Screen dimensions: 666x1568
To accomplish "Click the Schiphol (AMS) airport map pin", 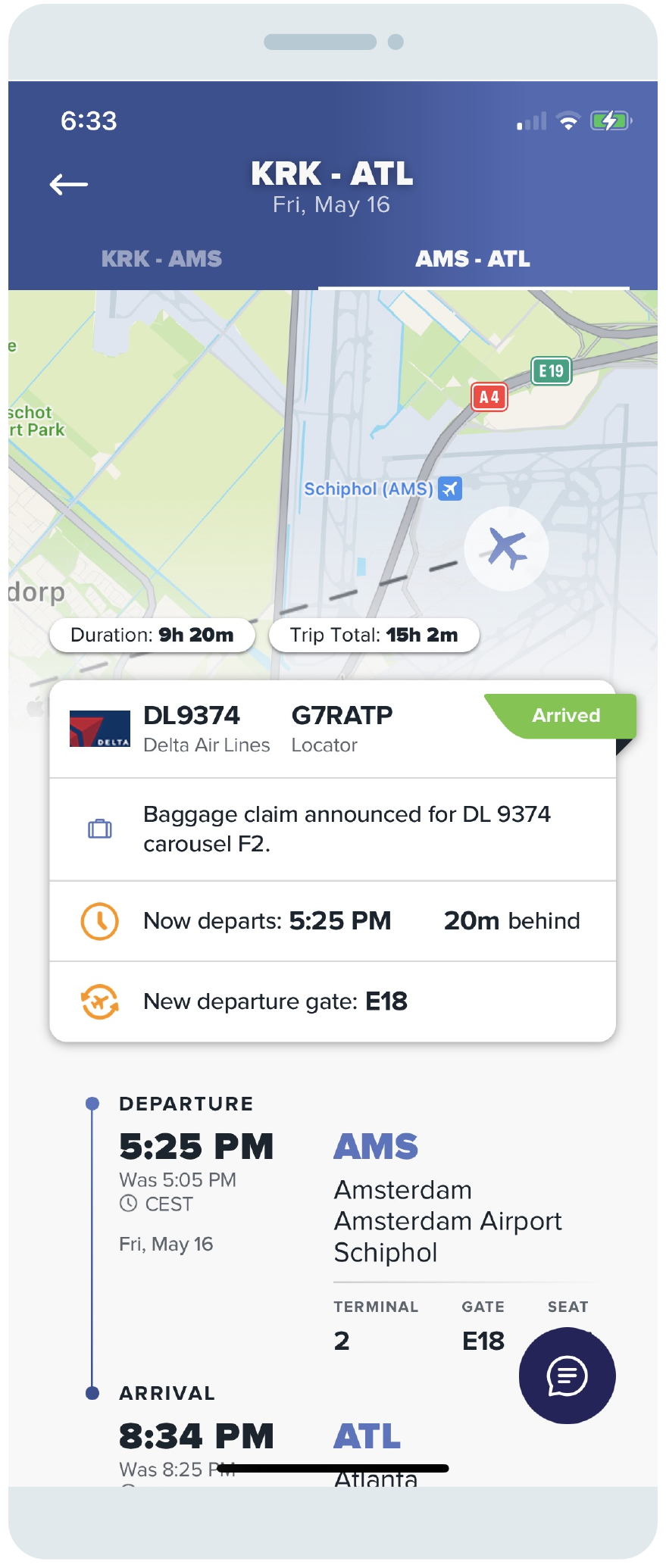I will (x=450, y=489).
